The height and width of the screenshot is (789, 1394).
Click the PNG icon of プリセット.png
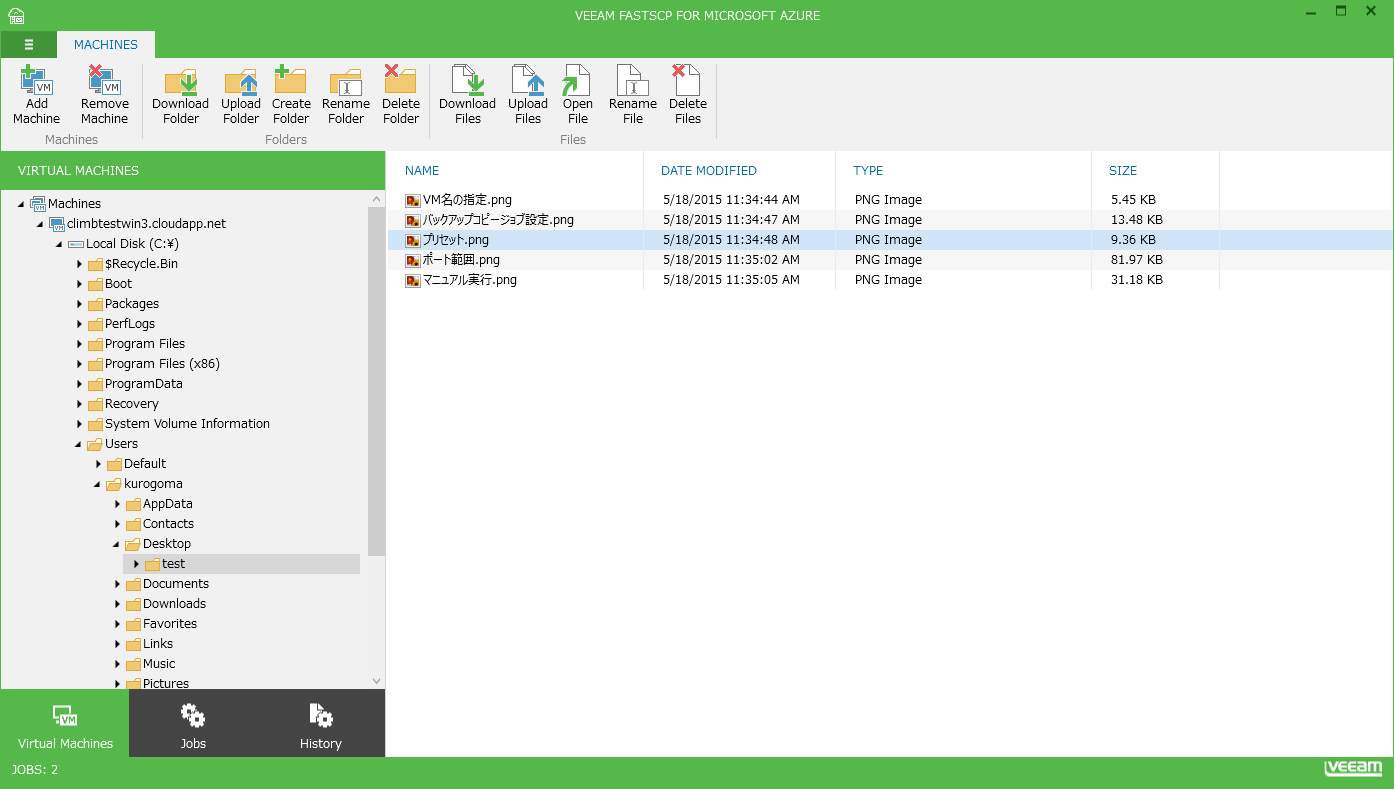coord(412,240)
